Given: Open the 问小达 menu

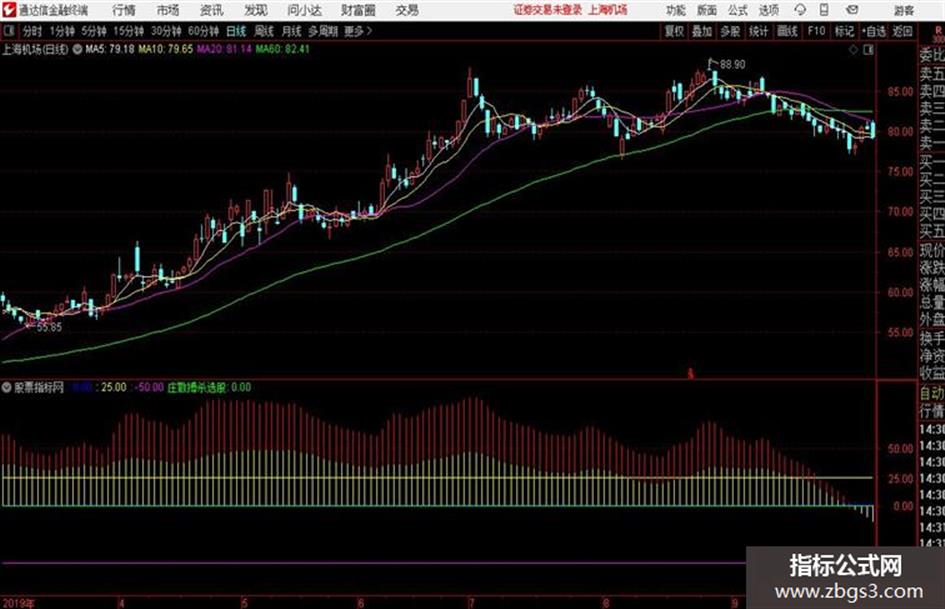Looking at the screenshot, I should [x=304, y=10].
